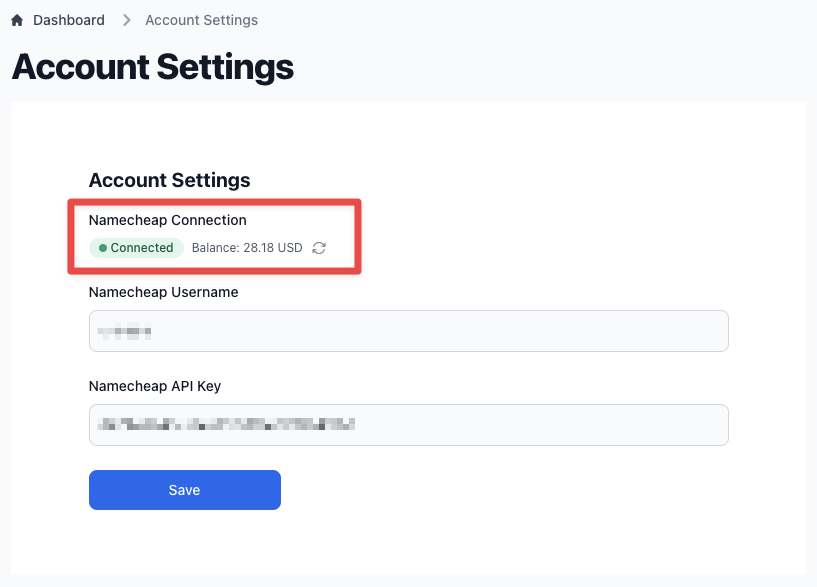The image size is (817, 587).
Task: Click the blurred API key value text
Action: click(x=225, y=424)
